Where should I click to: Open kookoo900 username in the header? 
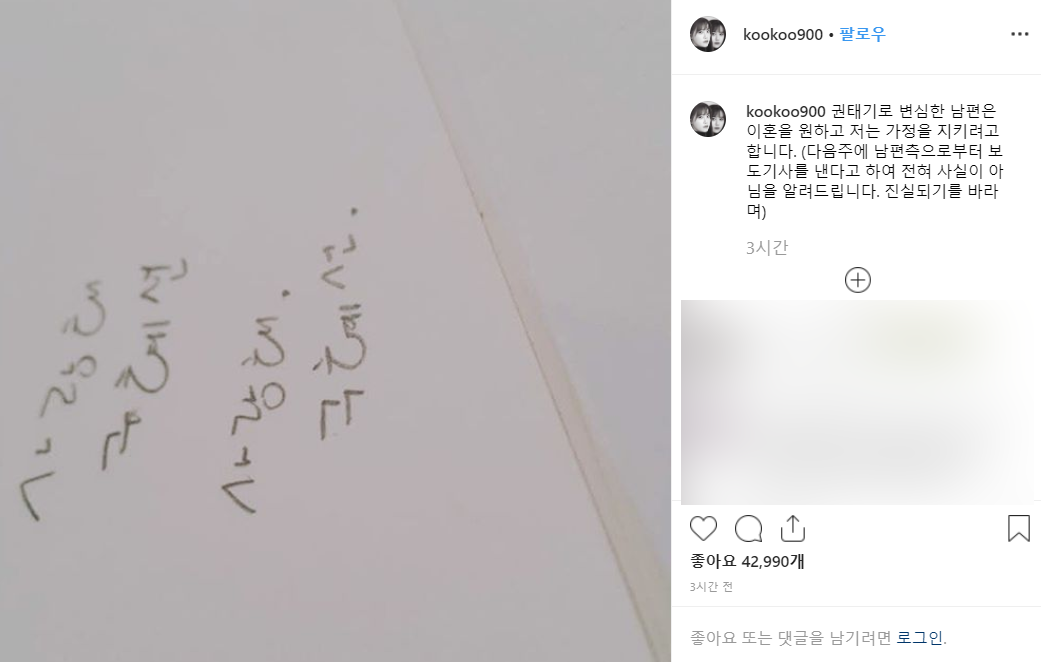coord(783,35)
